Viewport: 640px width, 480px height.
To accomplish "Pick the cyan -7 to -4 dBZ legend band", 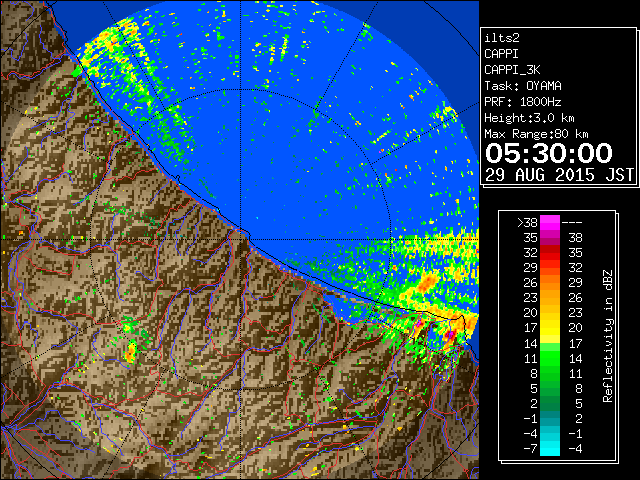I will click(550, 448).
